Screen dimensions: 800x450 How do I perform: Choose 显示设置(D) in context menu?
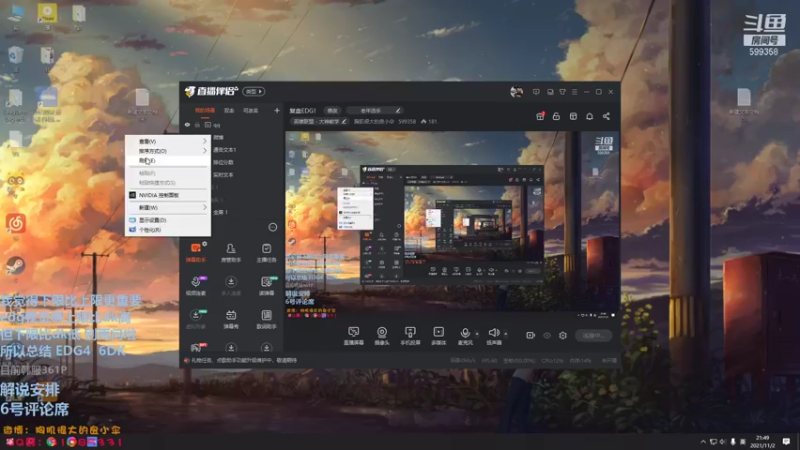pos(168,220)
